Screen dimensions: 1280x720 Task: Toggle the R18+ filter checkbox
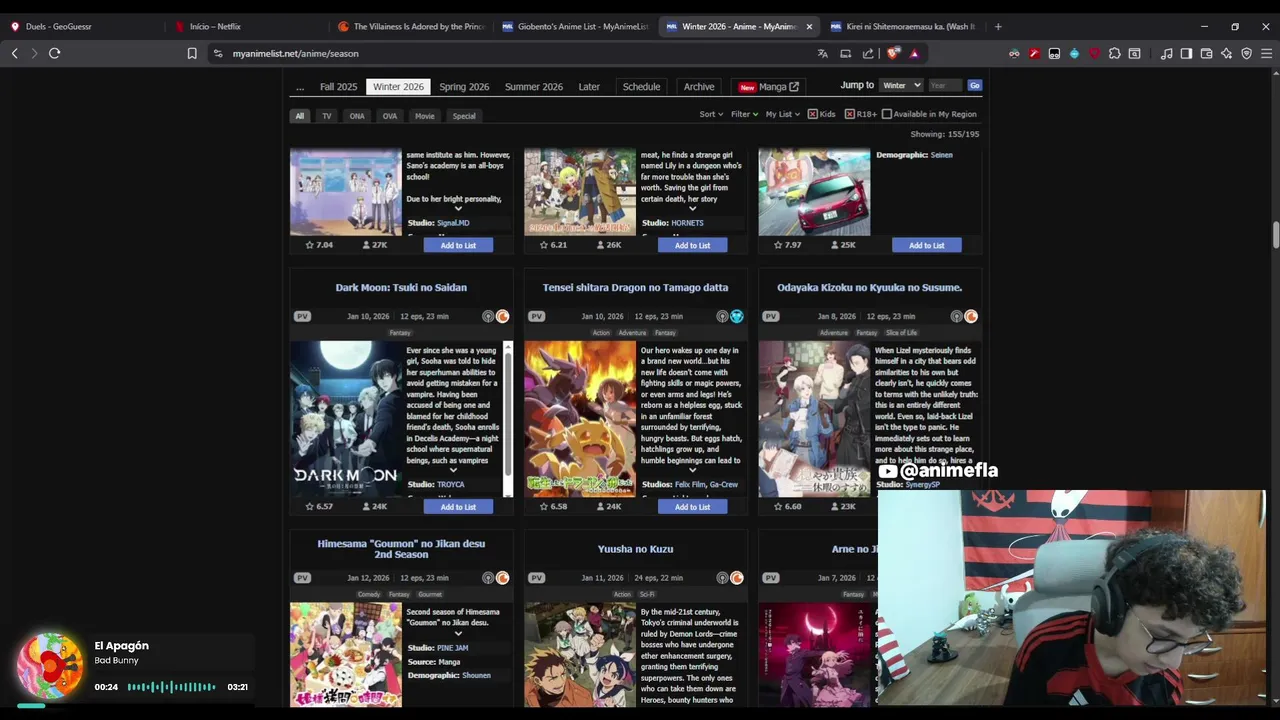pyautogui.click(x=849, y=114)
